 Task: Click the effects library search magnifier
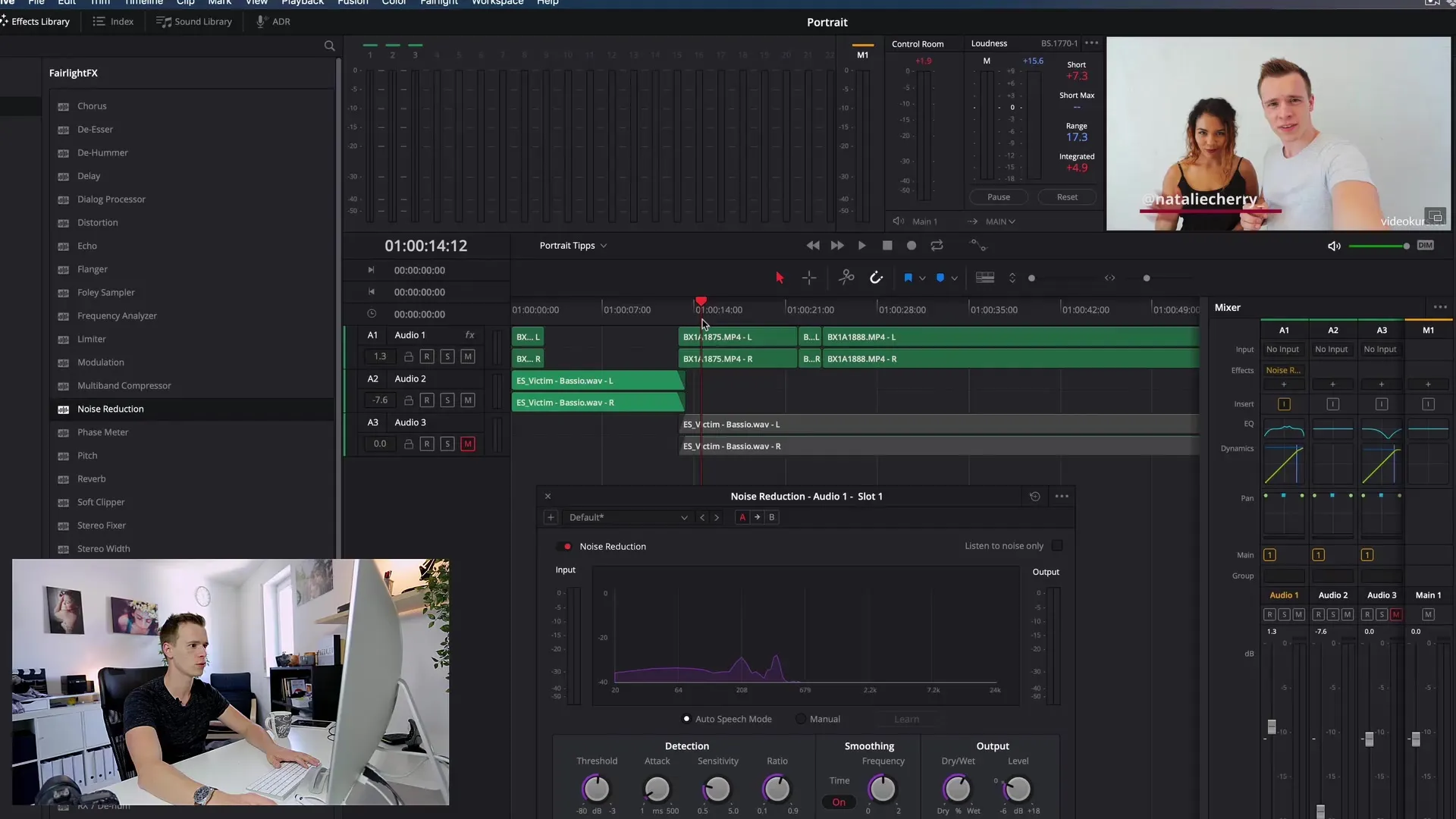coord(329,46)
